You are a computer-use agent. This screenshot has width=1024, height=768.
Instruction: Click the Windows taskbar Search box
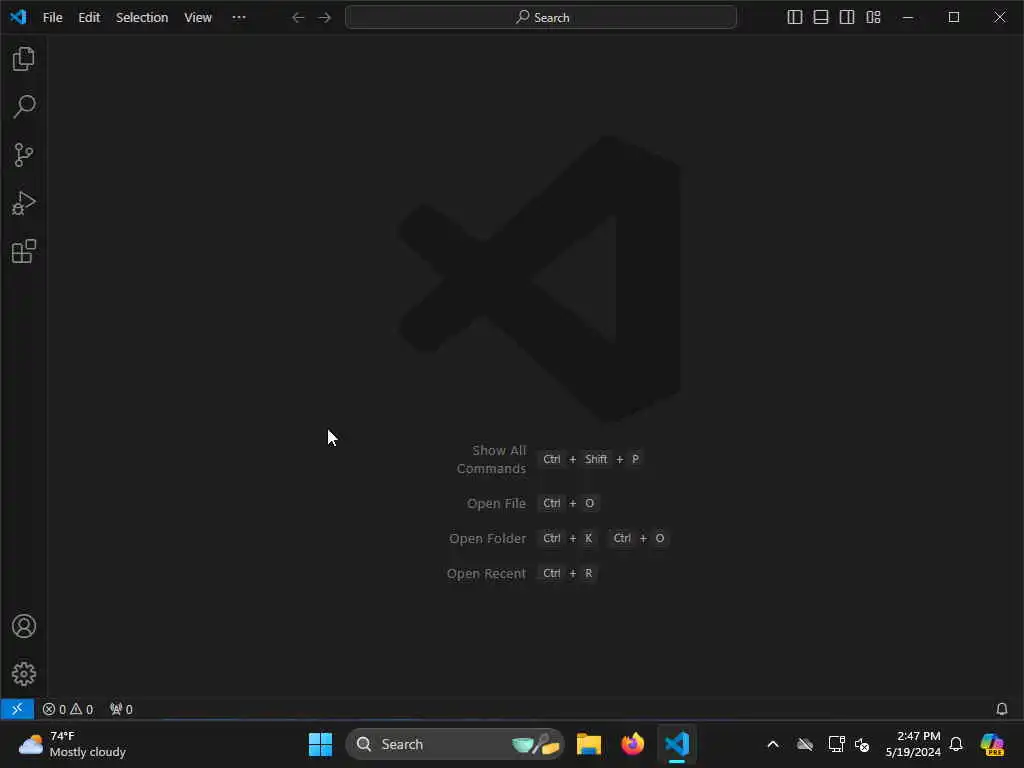coord(455,744)
